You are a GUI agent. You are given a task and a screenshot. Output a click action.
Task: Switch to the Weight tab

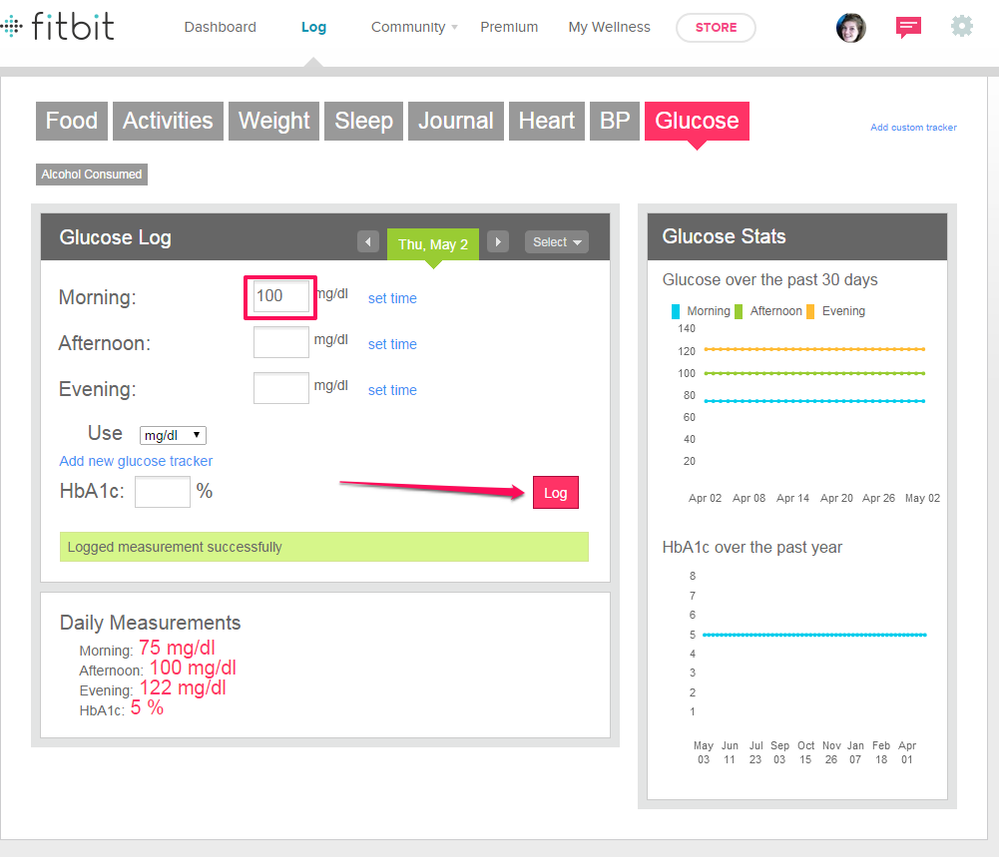[x=274, y=121]
